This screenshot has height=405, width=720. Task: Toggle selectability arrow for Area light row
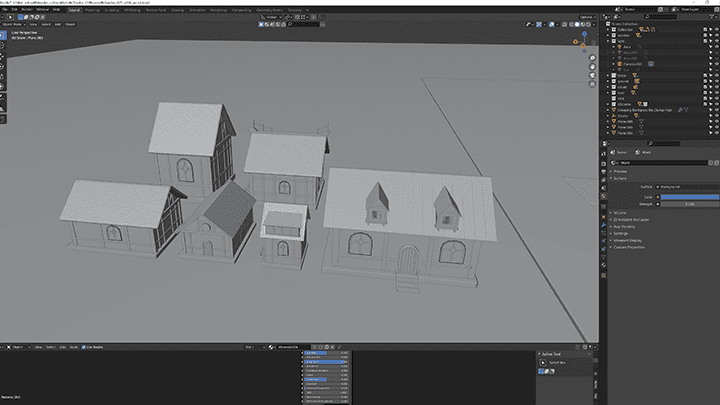pos(711,47)
